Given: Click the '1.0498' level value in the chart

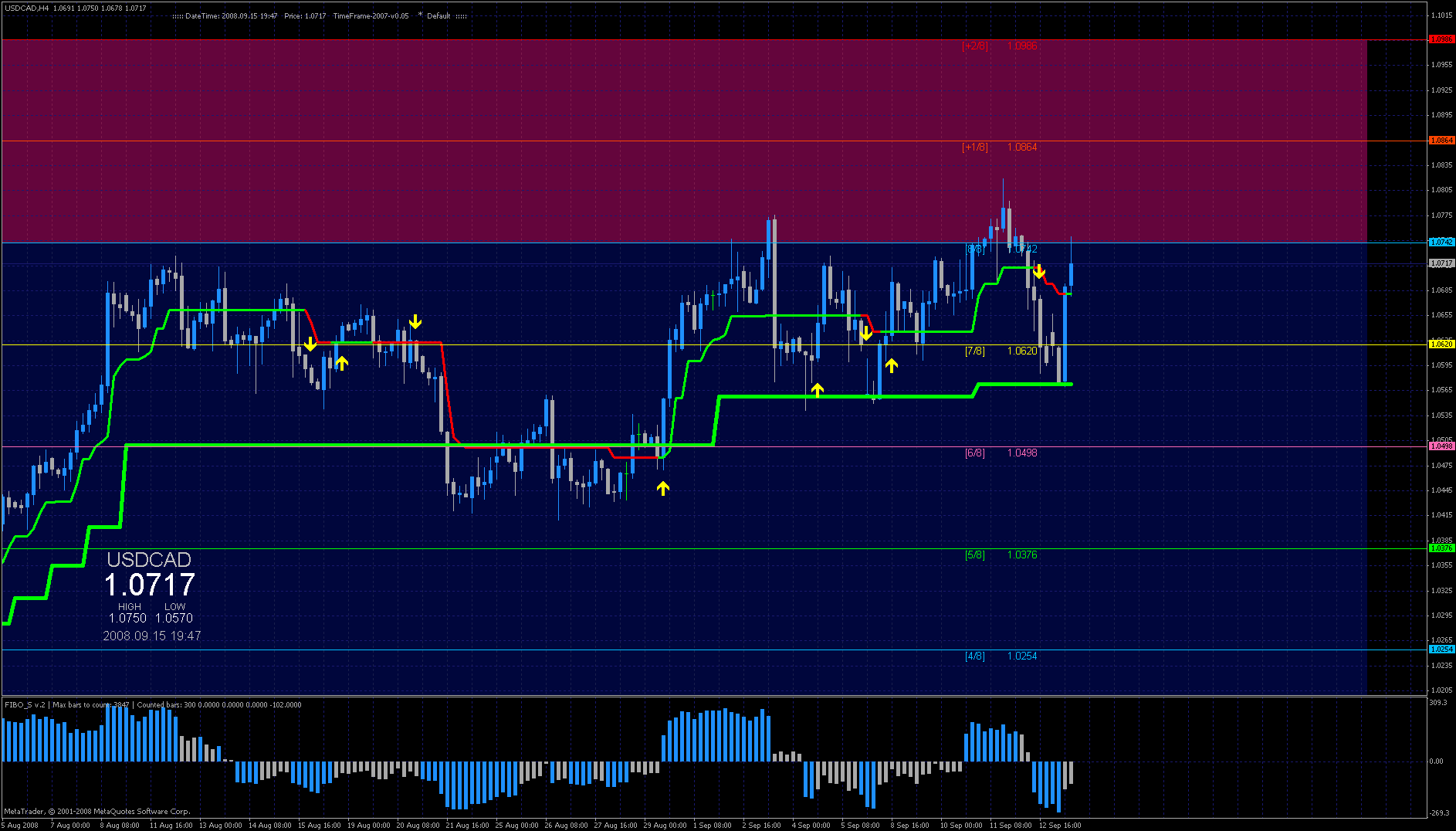Looking at the screenshot, I should pyautogui.click(x=1022, y=453).
